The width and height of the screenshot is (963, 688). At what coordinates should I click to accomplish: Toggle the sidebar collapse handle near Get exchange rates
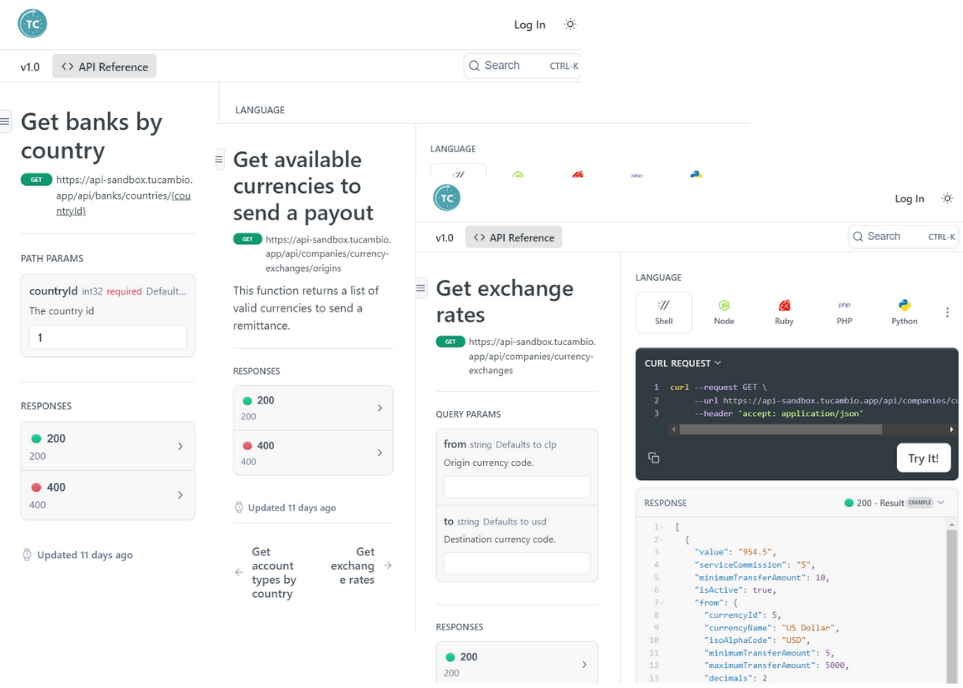click(421, 287)
